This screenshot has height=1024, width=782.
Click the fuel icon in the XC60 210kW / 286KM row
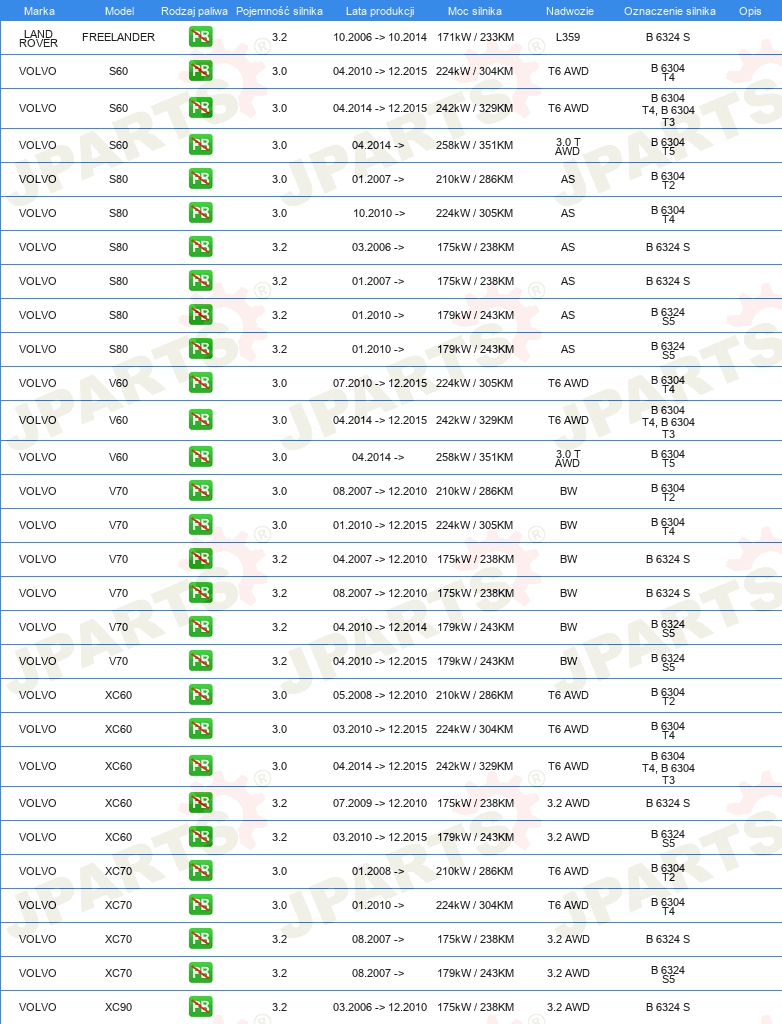point(201,695)
